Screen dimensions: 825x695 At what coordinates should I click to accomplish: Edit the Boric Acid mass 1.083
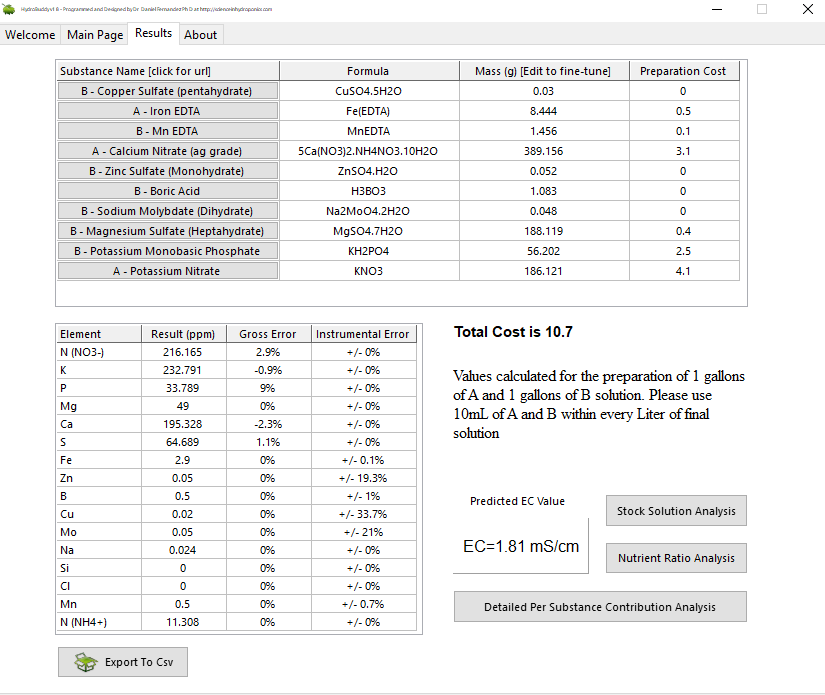(x=544, y=191)
